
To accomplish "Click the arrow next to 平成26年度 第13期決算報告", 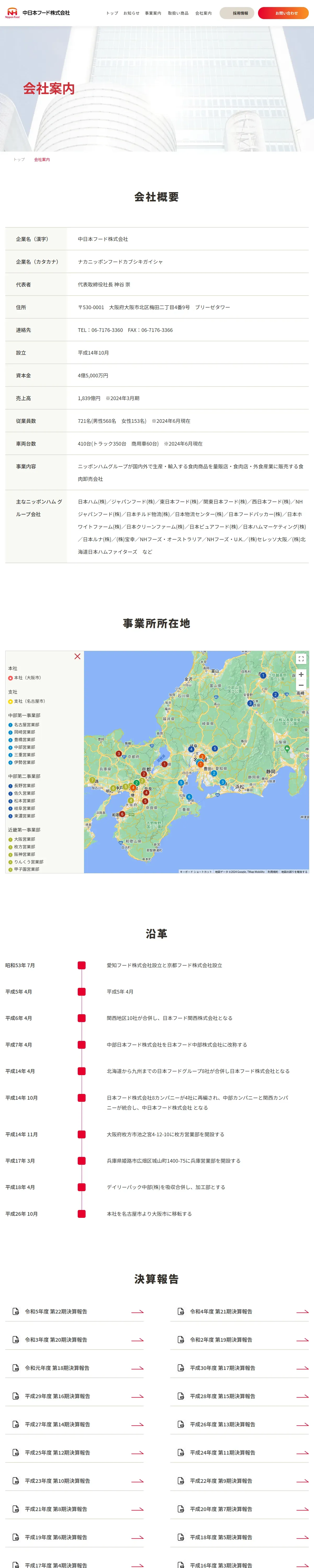I will [302, 1424].
